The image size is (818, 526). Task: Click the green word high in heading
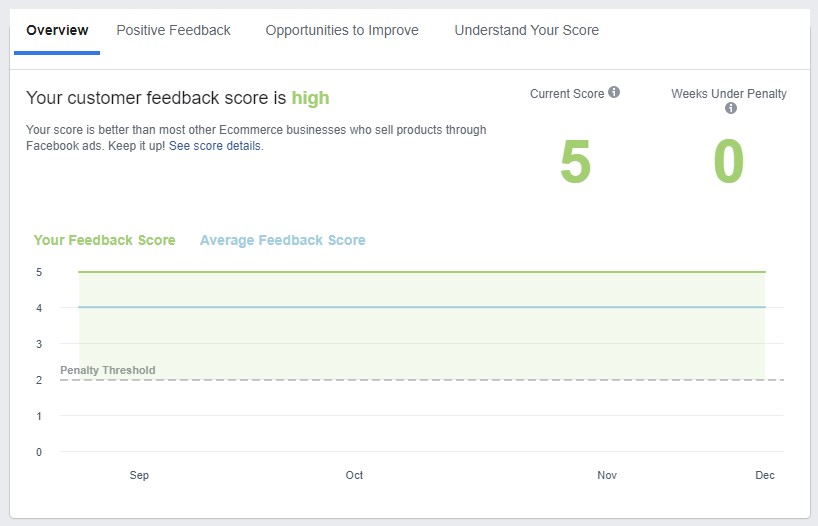click(310, 98)
